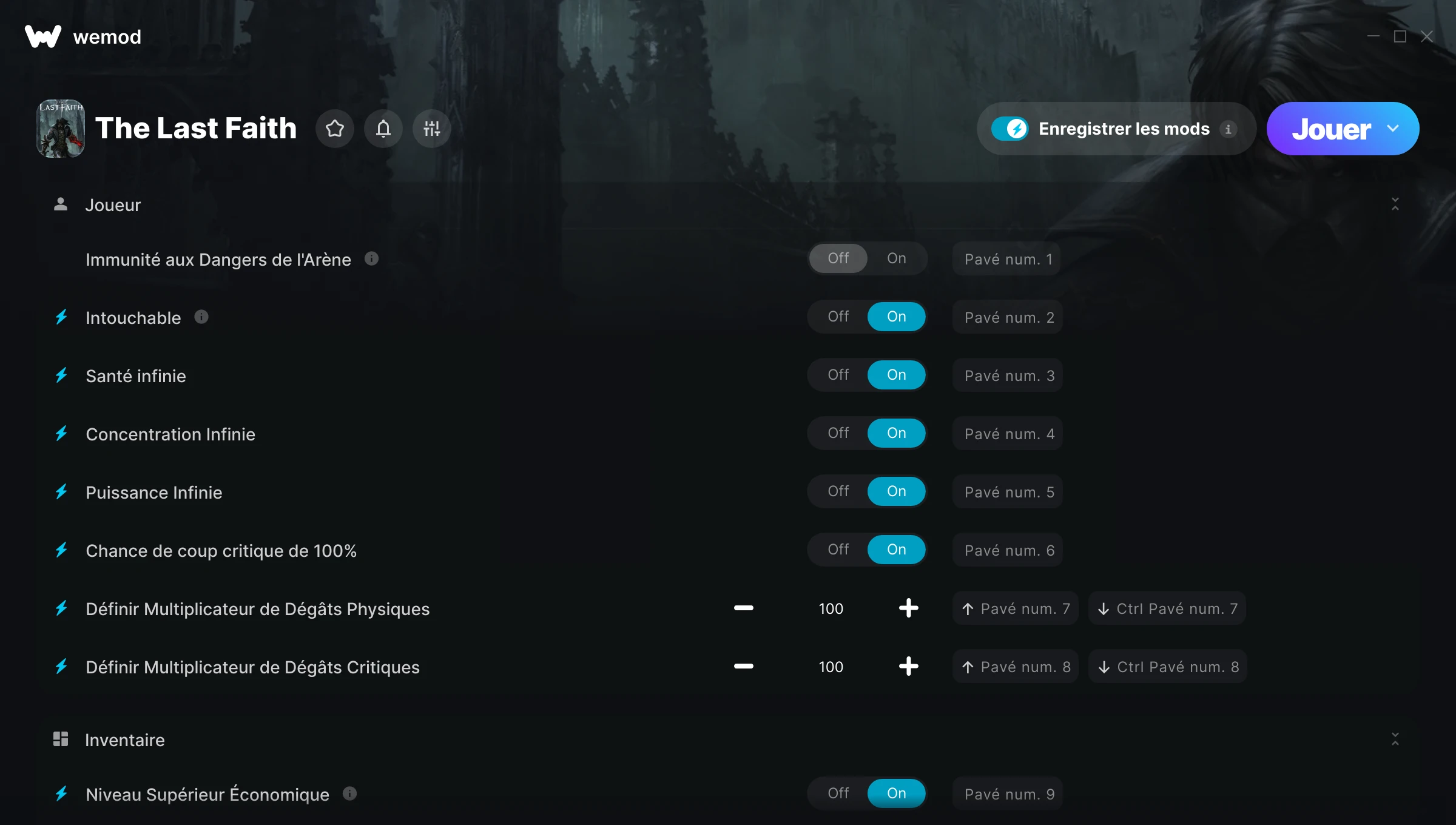Click info icon next to Intouchable
1456x825 pixels.
pos(201,317)
